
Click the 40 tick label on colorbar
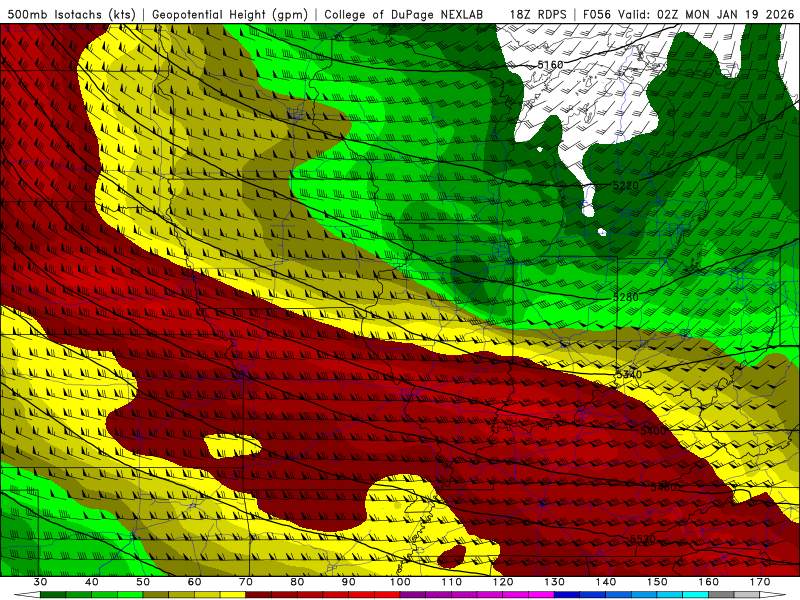[x=92, y=582]
